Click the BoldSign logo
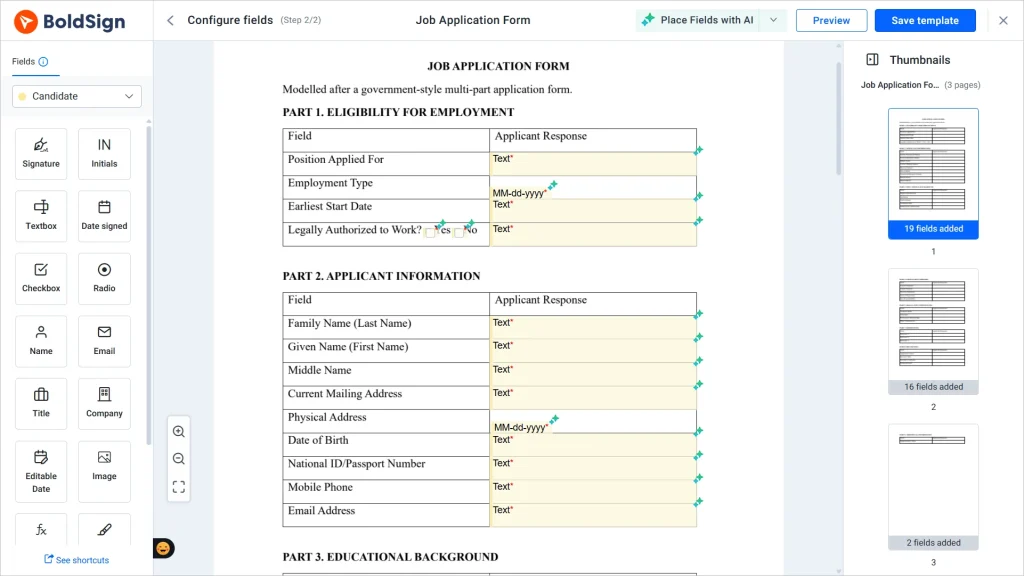This screenshot has width=1024, height=576. click(x=70, y=22)
